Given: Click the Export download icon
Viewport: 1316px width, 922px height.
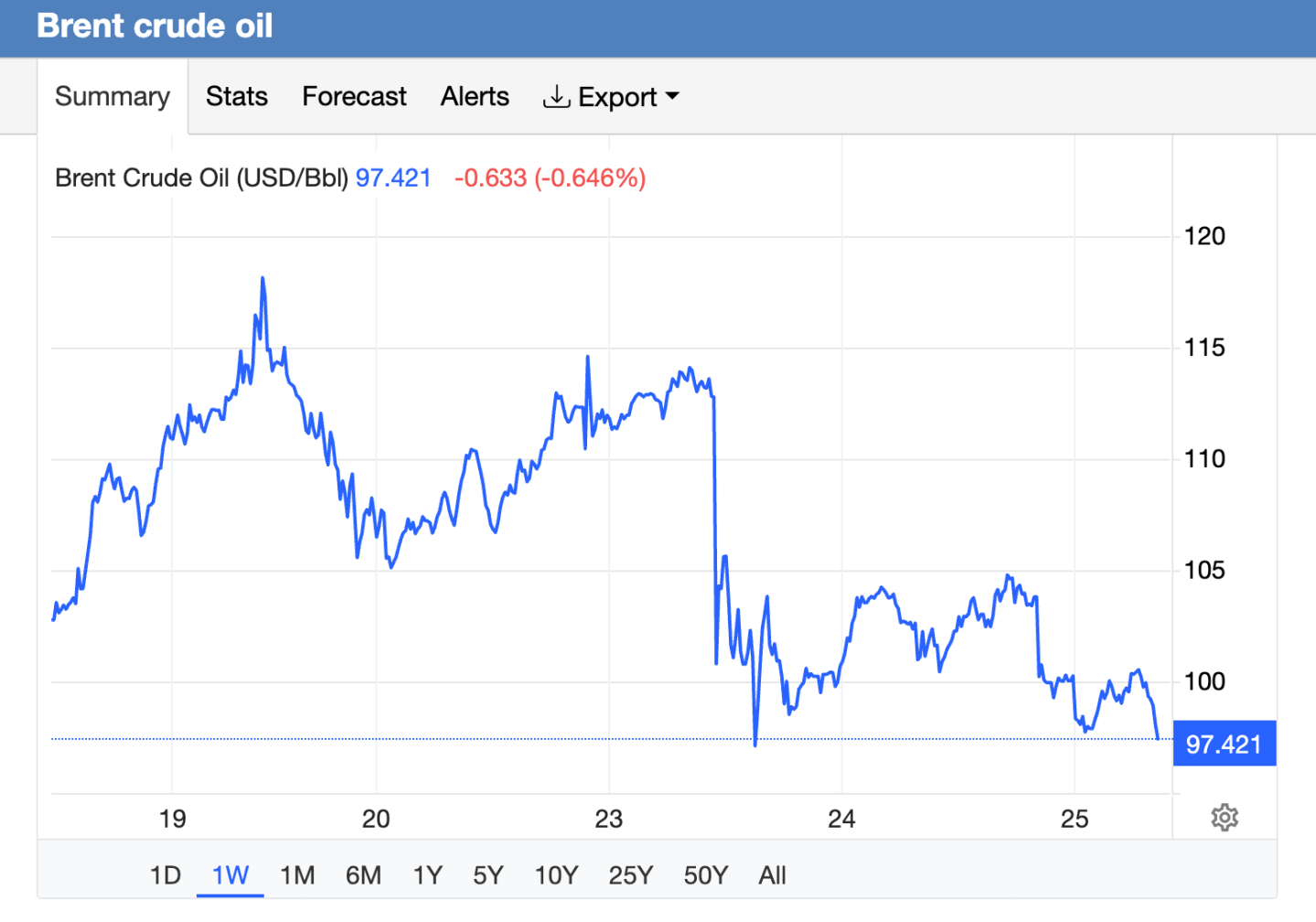Looking at the screenshot, I should [x=556, y=96].
